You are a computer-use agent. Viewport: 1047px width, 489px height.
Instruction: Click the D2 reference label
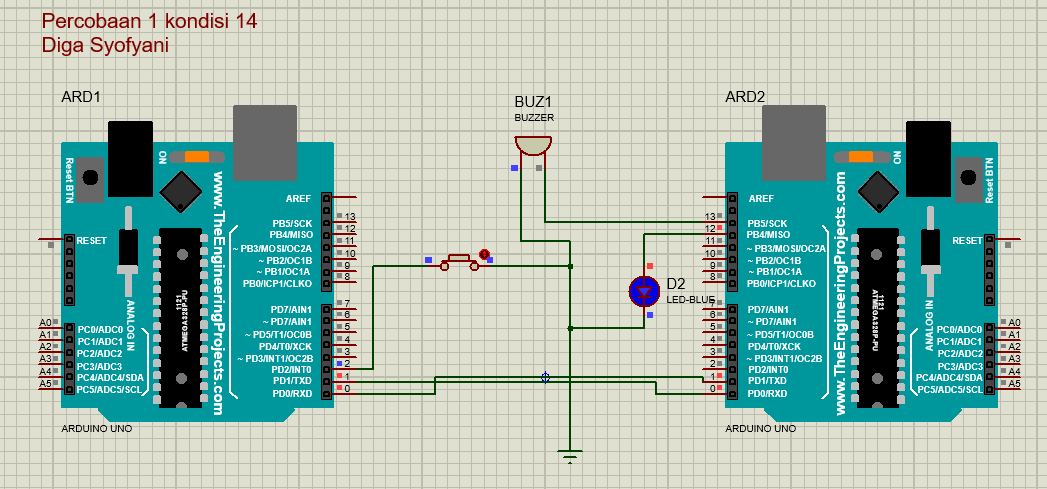tap(676, 283)
